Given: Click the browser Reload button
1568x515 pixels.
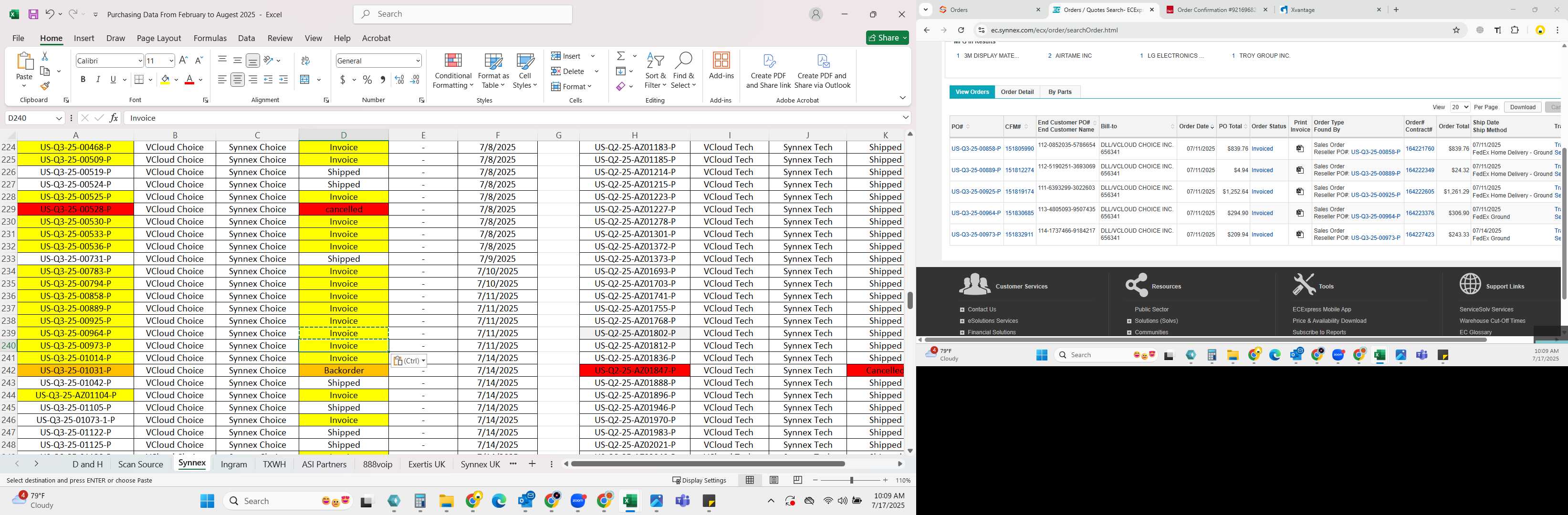Looking at the screenshot, I should pos(961,30).
